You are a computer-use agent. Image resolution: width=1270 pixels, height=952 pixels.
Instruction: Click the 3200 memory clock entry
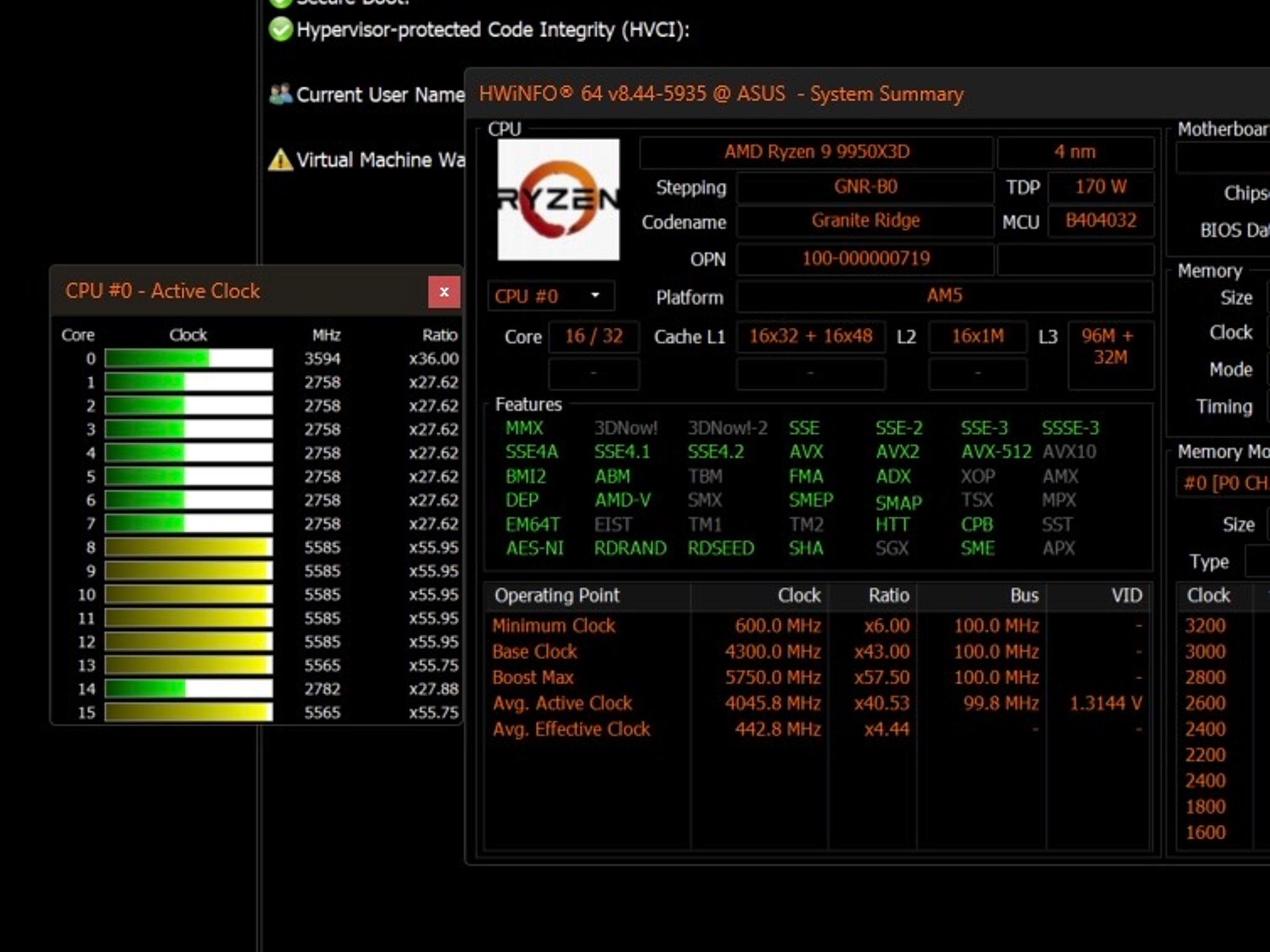1205,625
